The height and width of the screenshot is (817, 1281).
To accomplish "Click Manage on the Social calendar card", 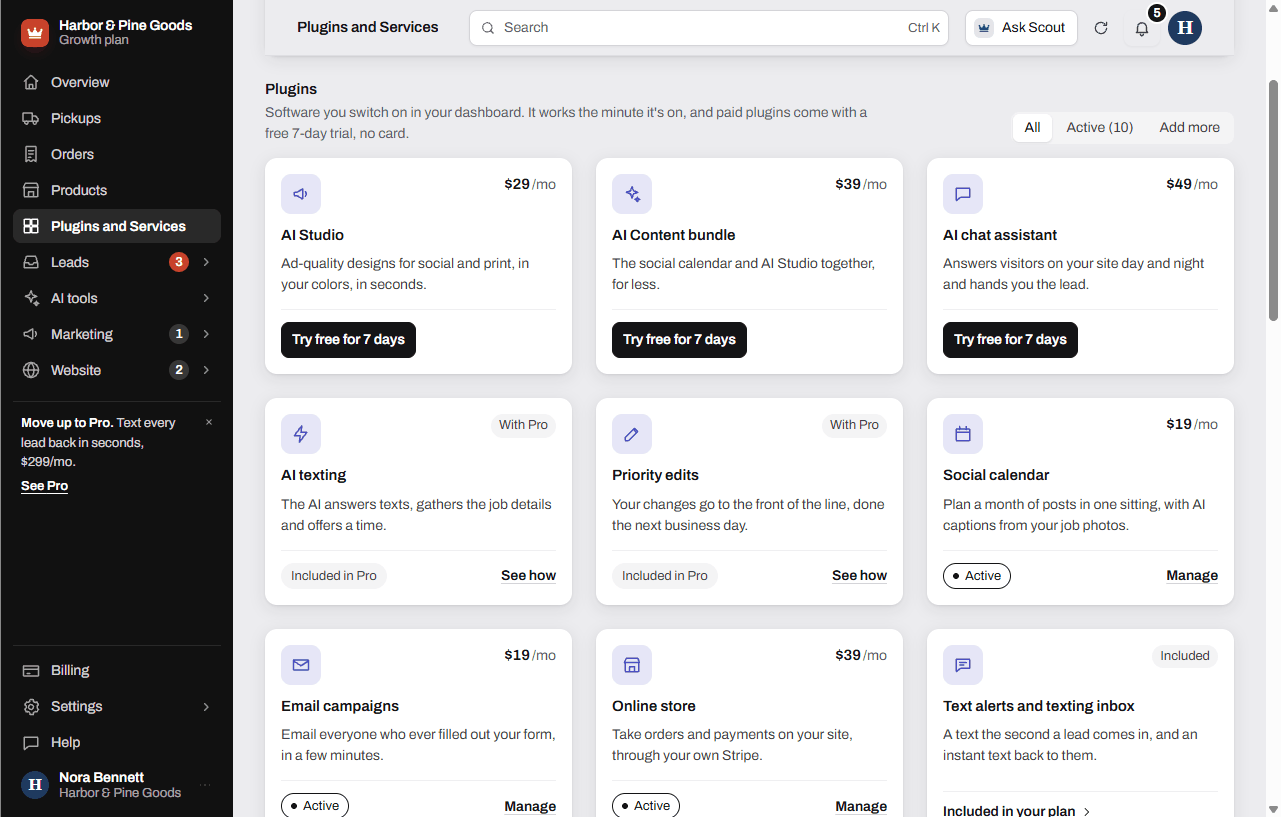I will click(1192, 576).
